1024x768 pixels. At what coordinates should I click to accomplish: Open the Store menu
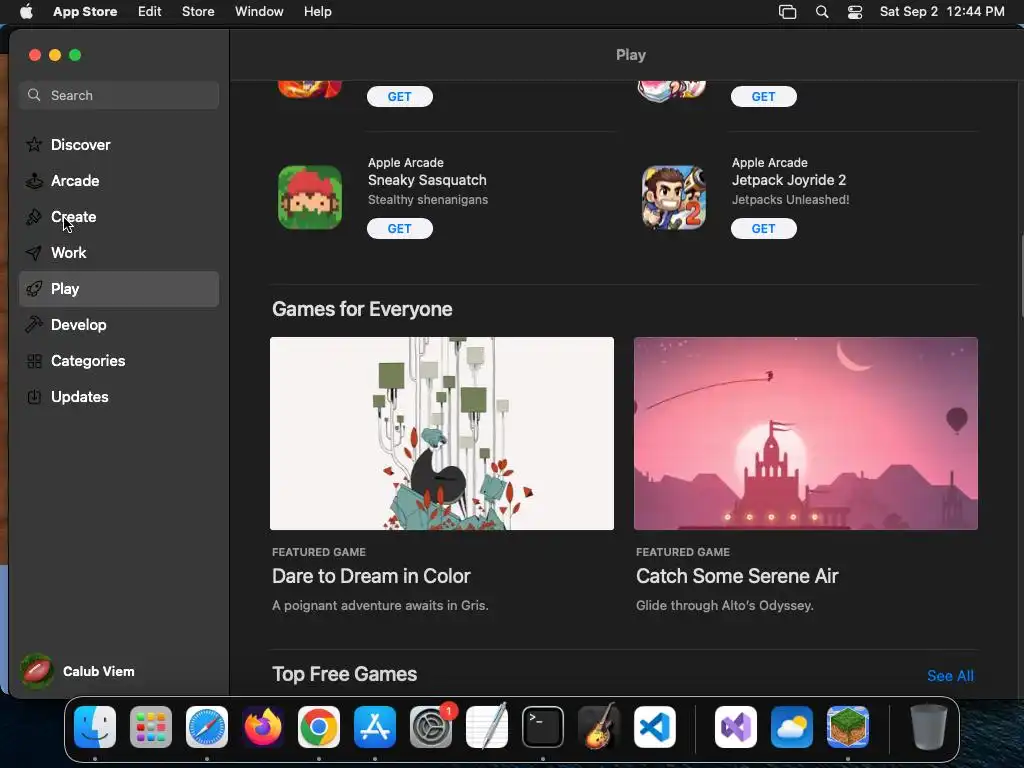point(198,12)
